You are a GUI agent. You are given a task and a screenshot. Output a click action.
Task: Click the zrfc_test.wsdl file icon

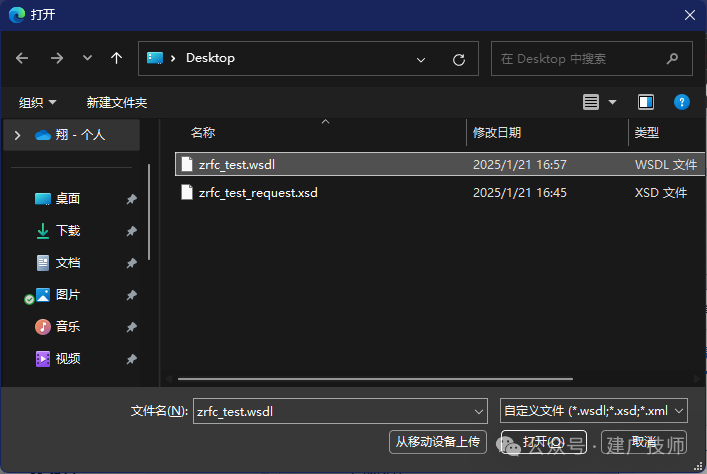[187, 164]
